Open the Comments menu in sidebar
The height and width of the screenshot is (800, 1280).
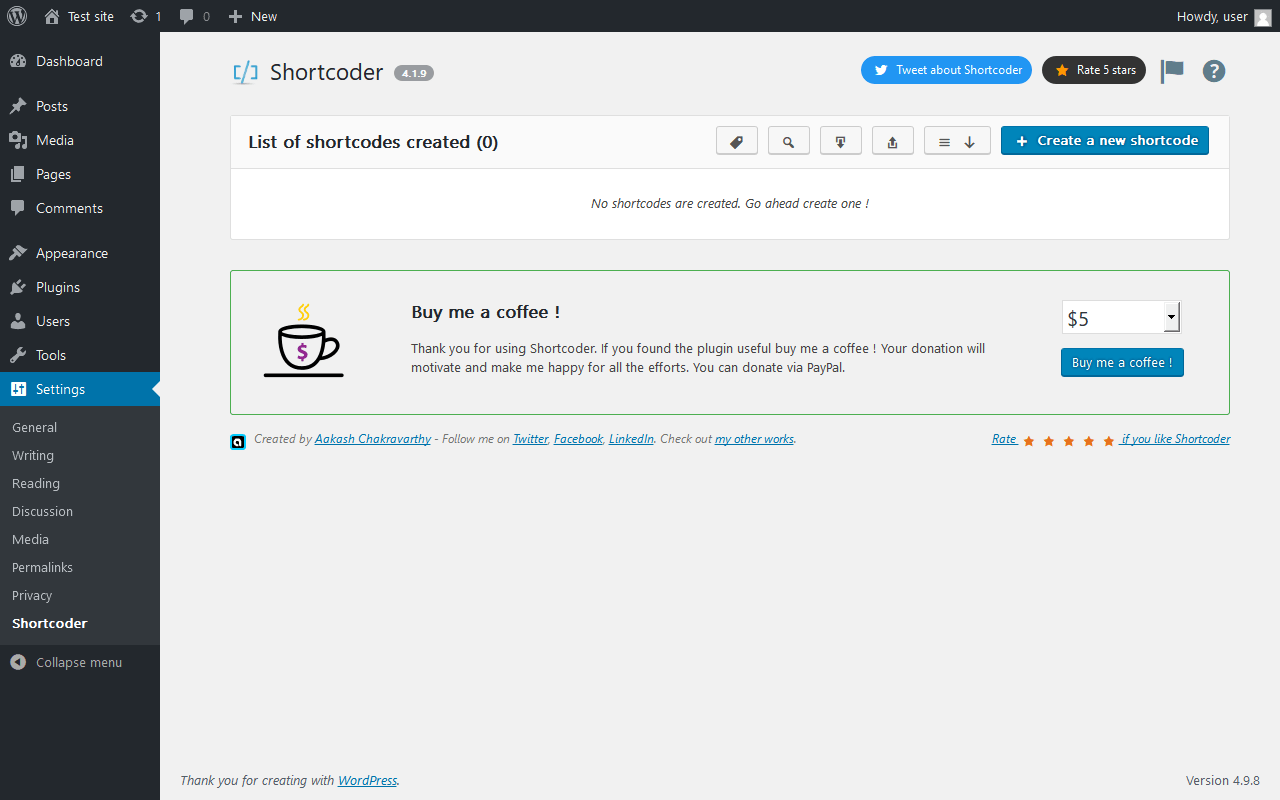pos(80,208)
